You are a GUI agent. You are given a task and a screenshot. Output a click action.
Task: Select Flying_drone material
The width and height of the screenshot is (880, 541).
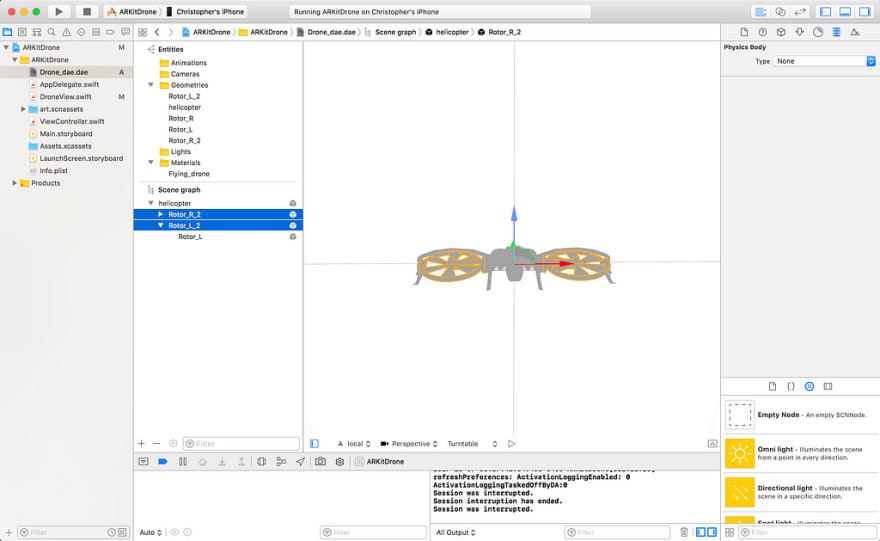189,173
